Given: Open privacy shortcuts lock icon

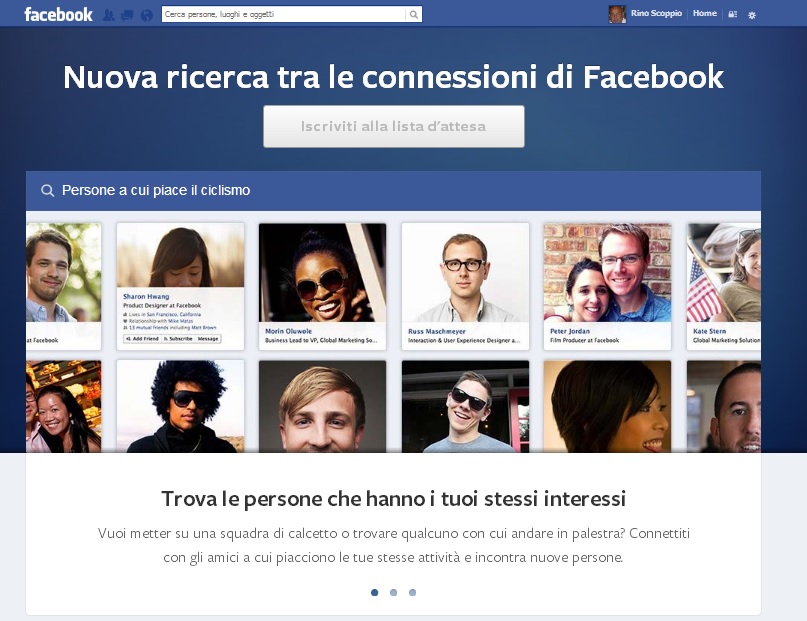Looking at the screenshot, I should coord(733,14).
